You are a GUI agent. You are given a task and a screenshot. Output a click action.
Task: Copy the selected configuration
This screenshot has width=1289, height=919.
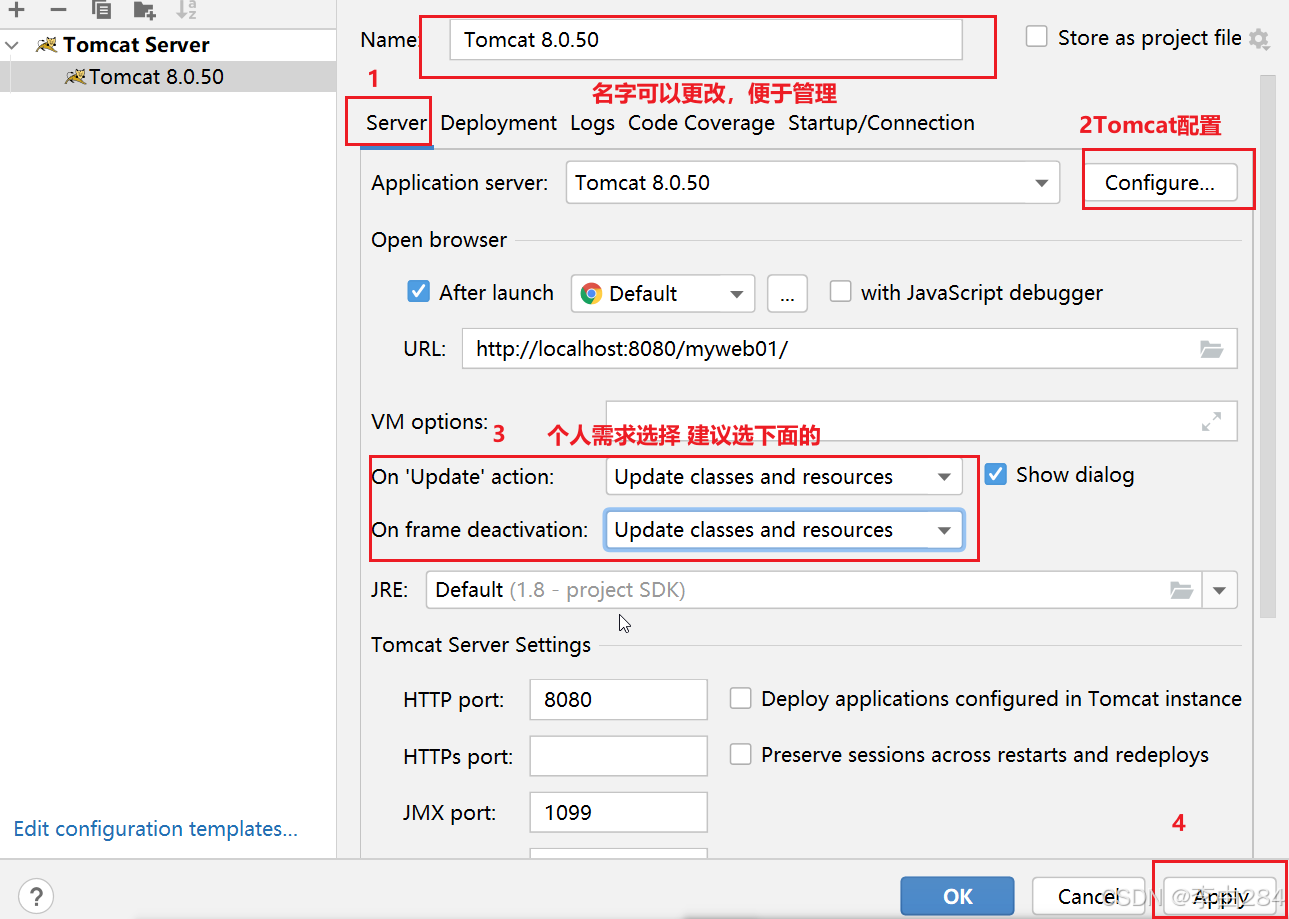[101, 9]
